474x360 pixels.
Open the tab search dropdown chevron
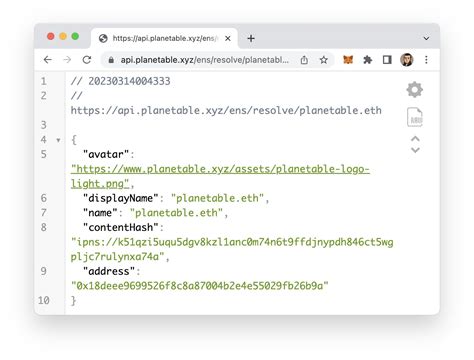click(x=426, y=39)
